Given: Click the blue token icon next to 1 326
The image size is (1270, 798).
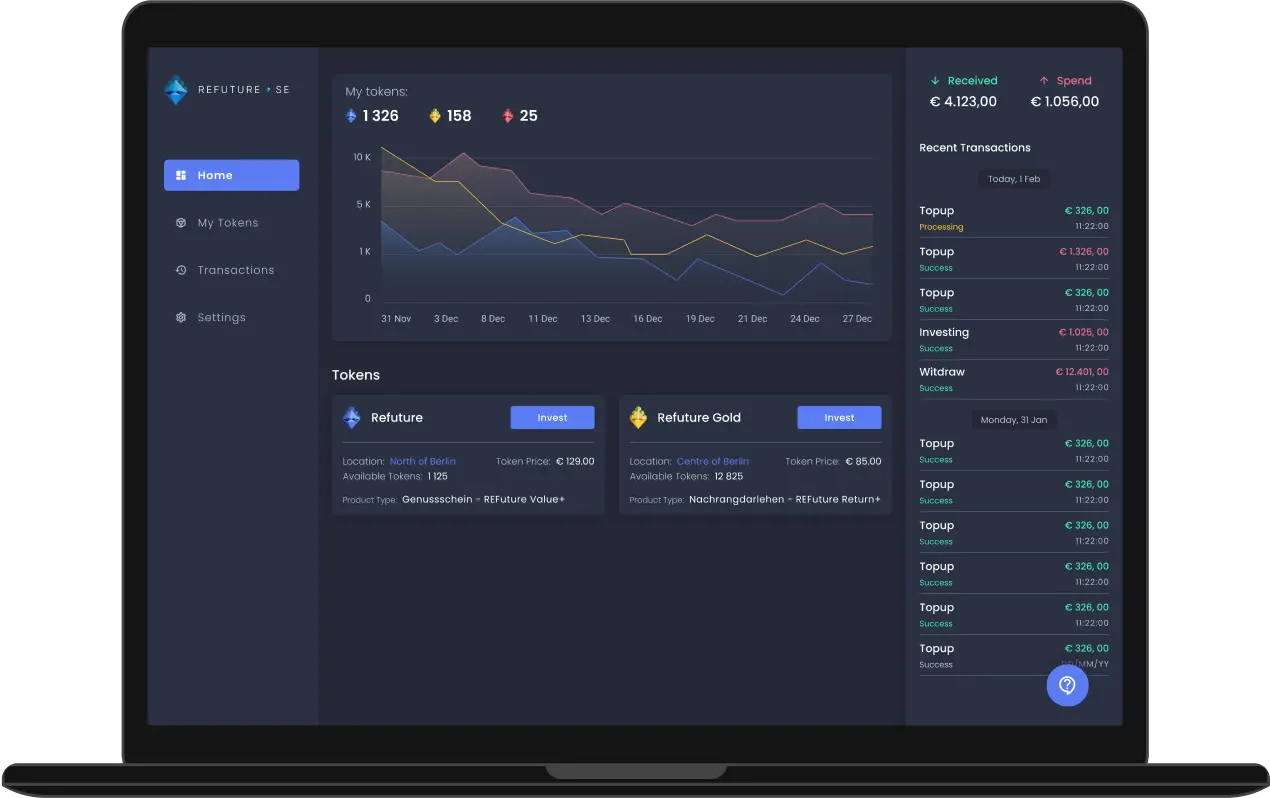Looking at the screenshot, I should (349, 115).
